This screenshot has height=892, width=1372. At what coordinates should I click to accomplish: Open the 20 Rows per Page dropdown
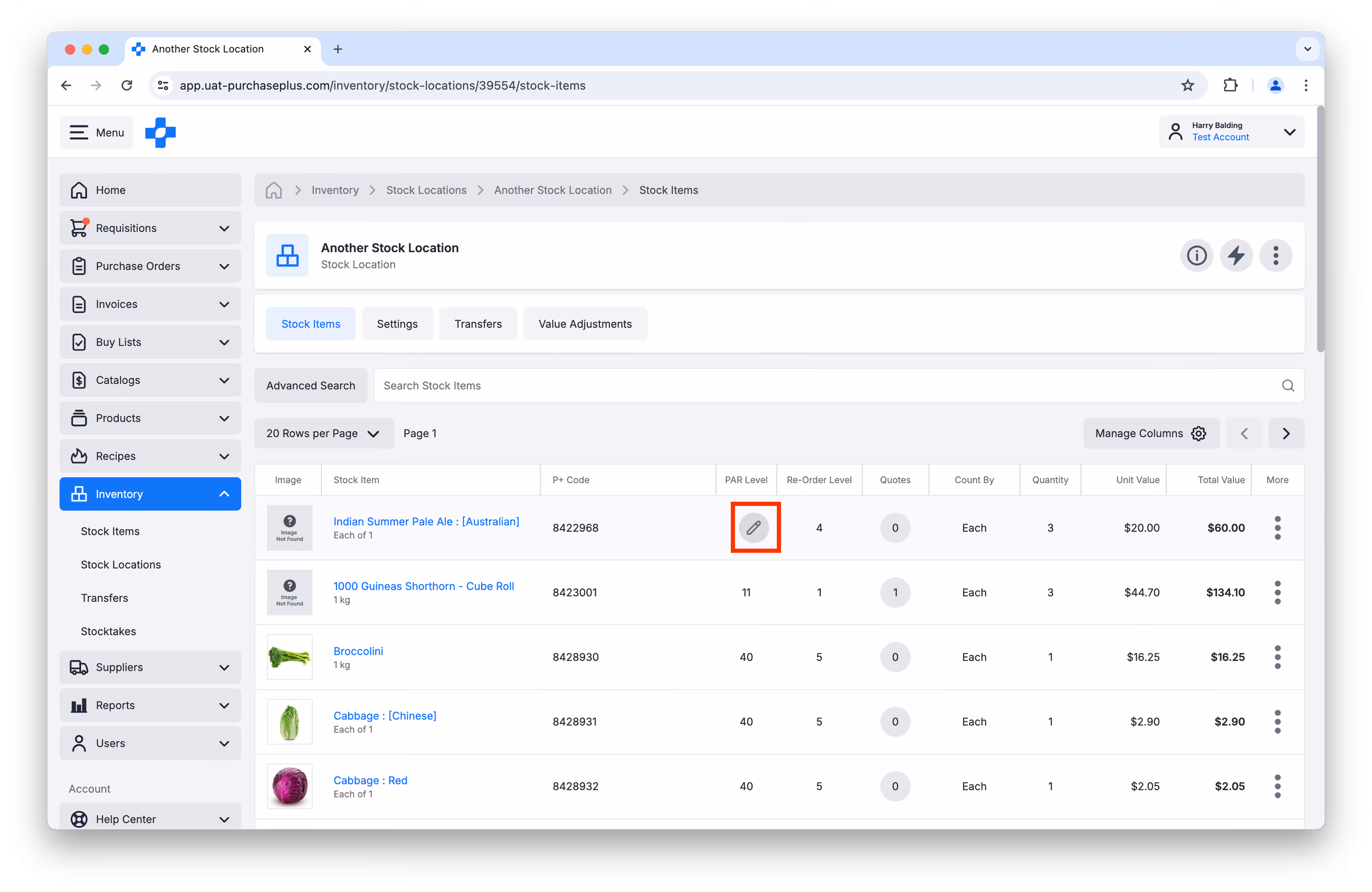[324, 433]
